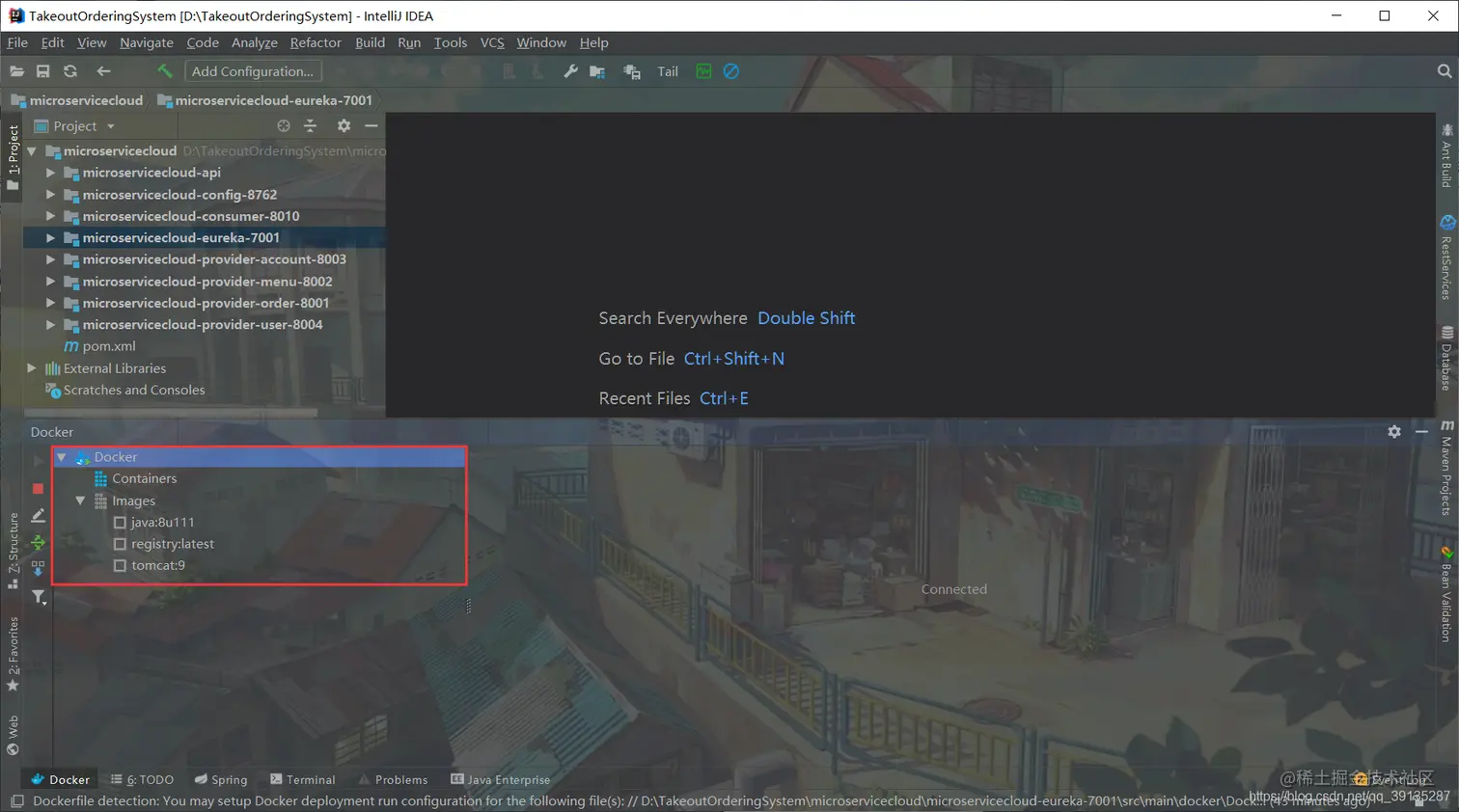Tick the tomcat:9 image checkbox
Image resolution: width=1459 pixels, height=812 pixels.
(x=121, y=565)
